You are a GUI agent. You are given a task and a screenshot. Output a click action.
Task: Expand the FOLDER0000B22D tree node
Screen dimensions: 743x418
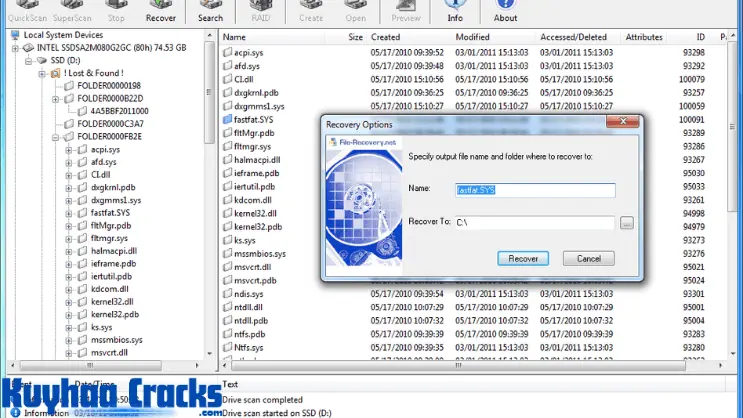[x=55, y=99]
